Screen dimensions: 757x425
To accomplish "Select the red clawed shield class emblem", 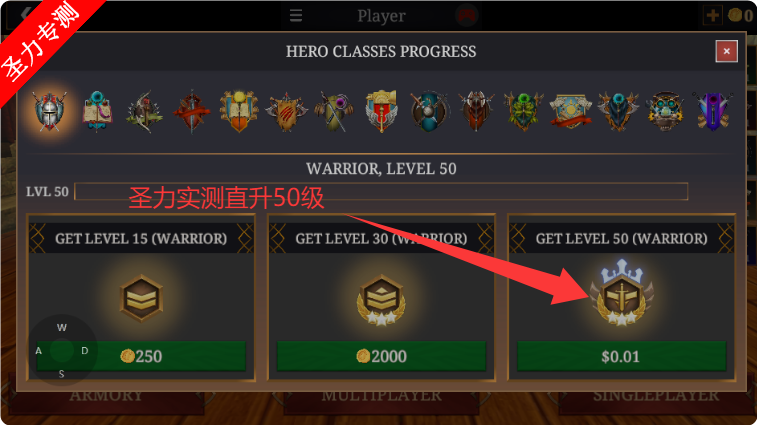I will point(286,112).
